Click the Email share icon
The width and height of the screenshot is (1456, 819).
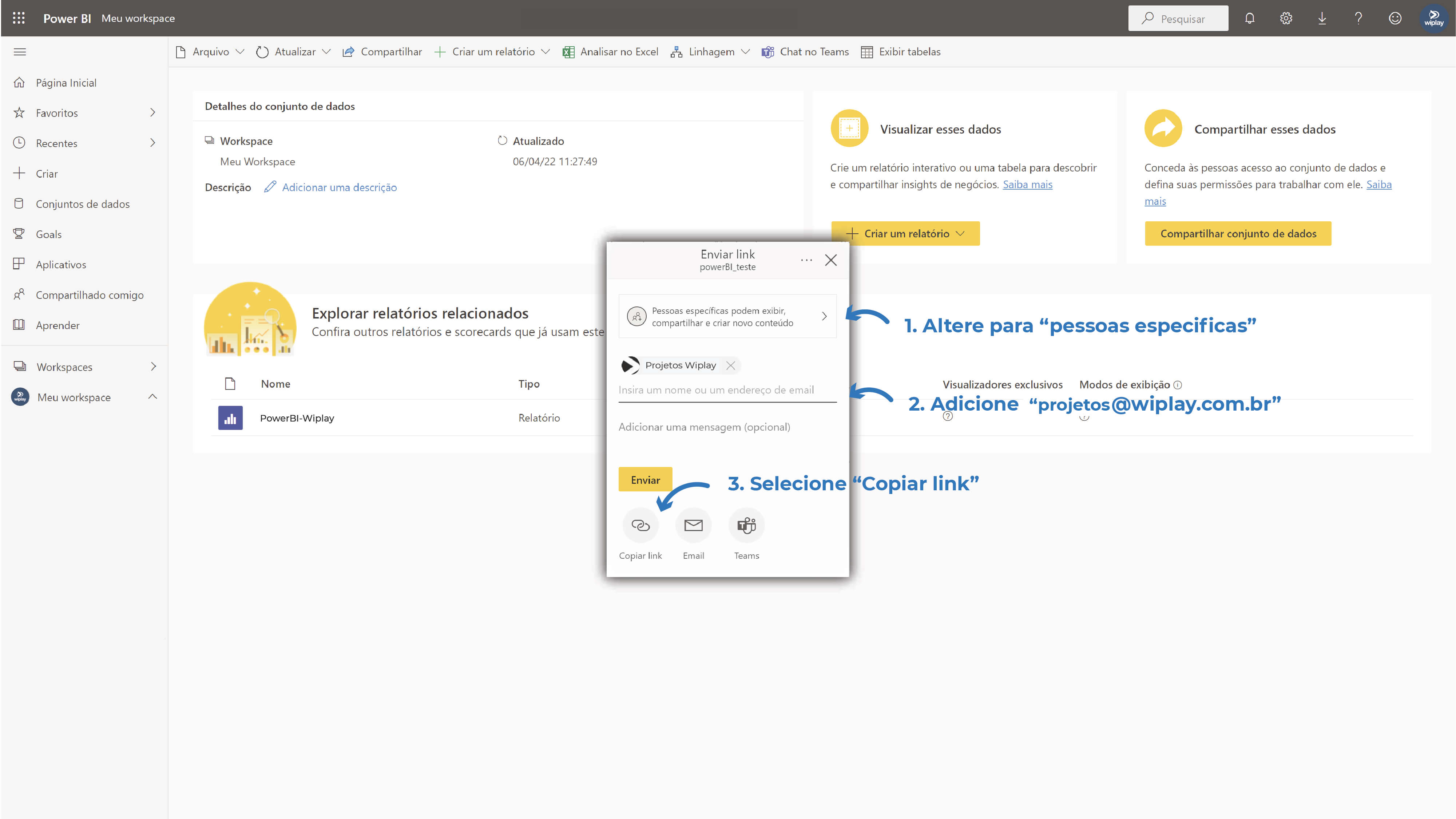693,526
